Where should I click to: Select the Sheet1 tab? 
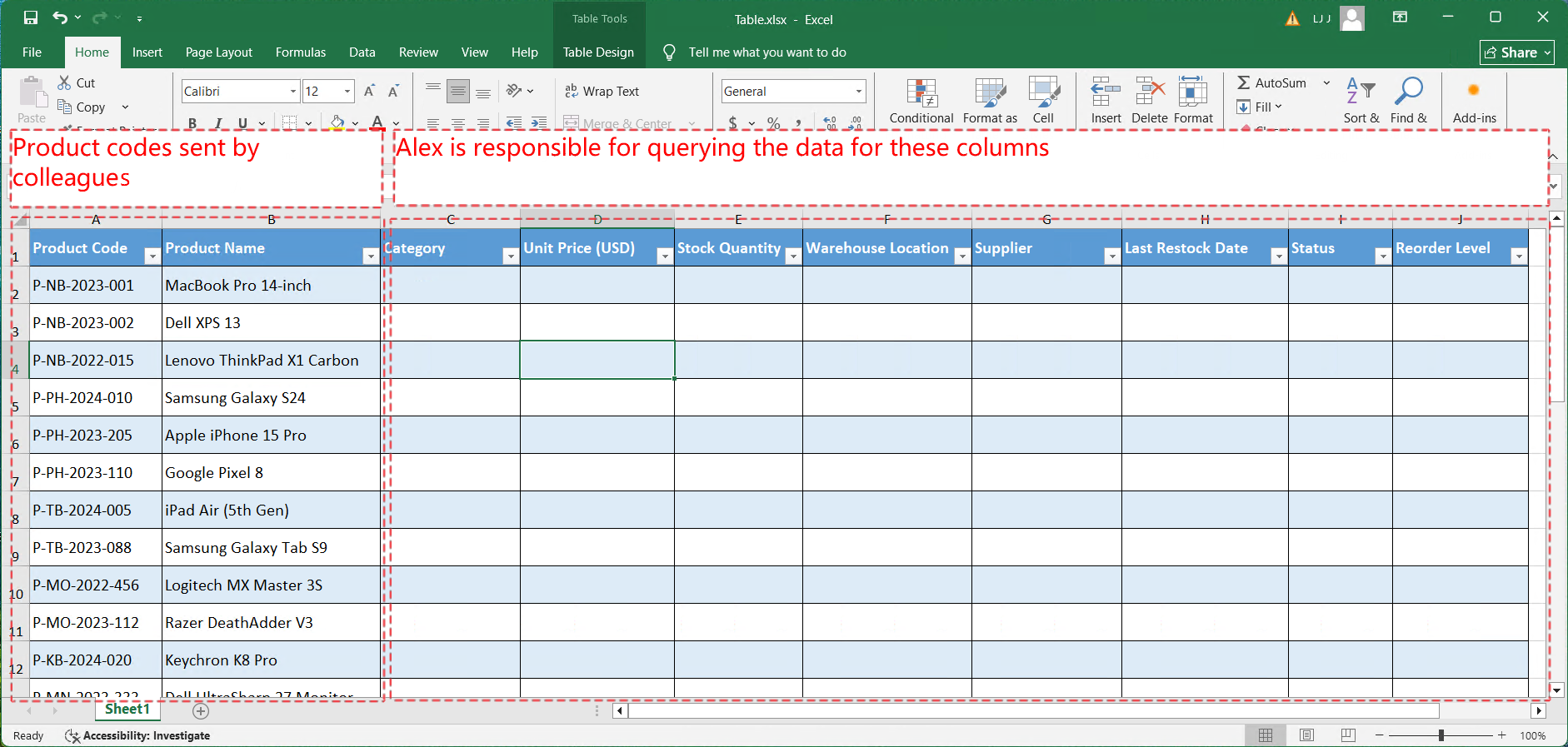click(x=127, y=710)
